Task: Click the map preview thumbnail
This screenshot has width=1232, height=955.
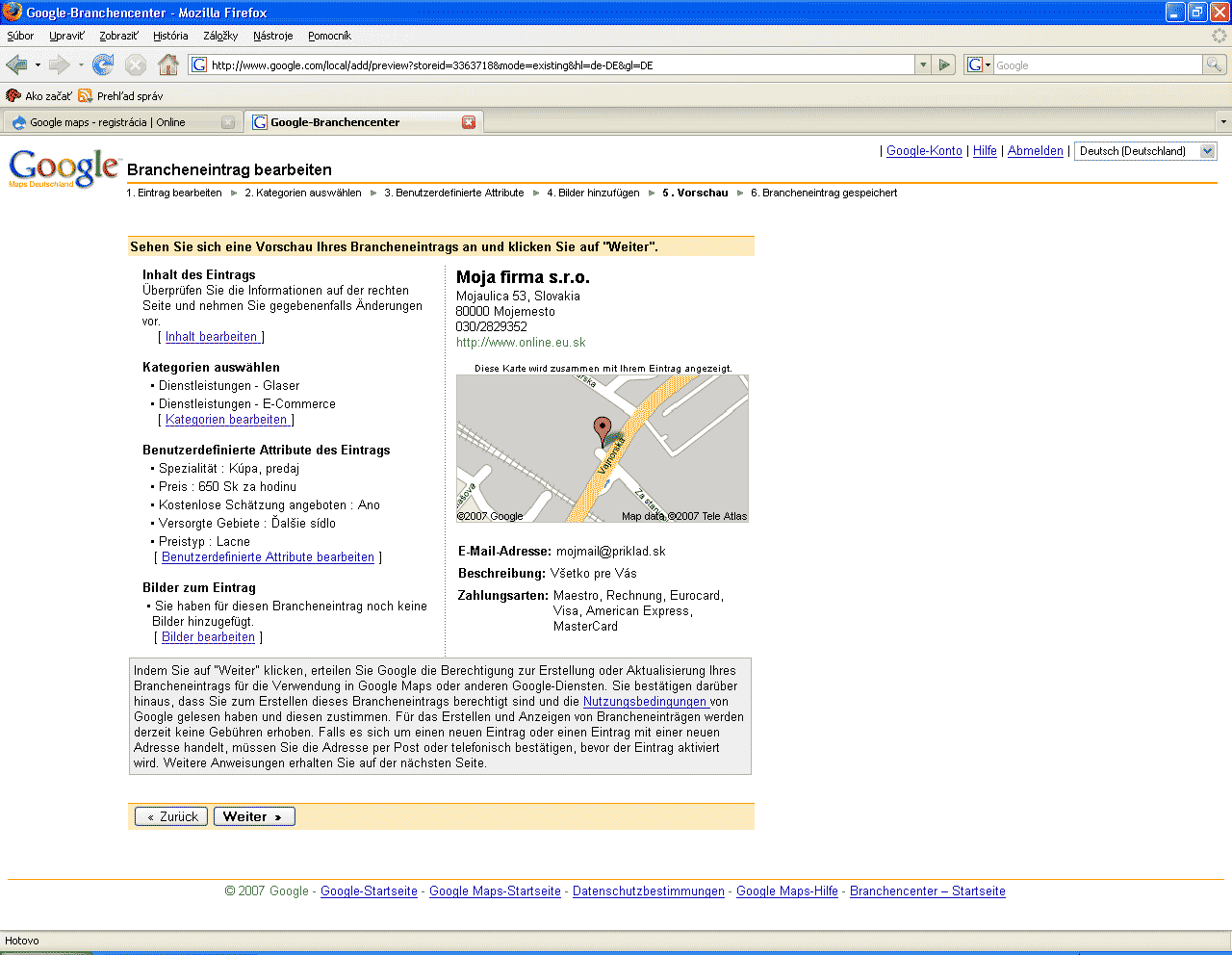Action: 603,449
